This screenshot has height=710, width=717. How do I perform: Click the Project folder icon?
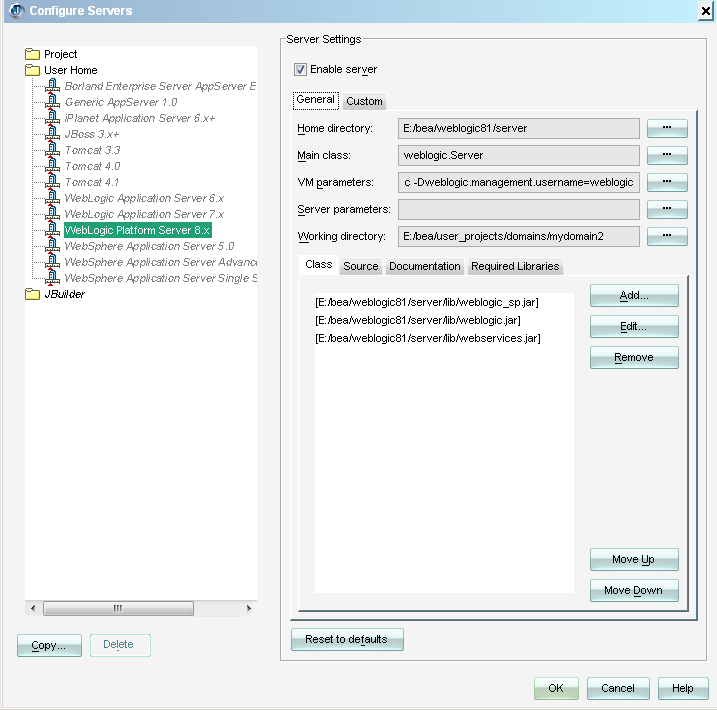[32, 54]
